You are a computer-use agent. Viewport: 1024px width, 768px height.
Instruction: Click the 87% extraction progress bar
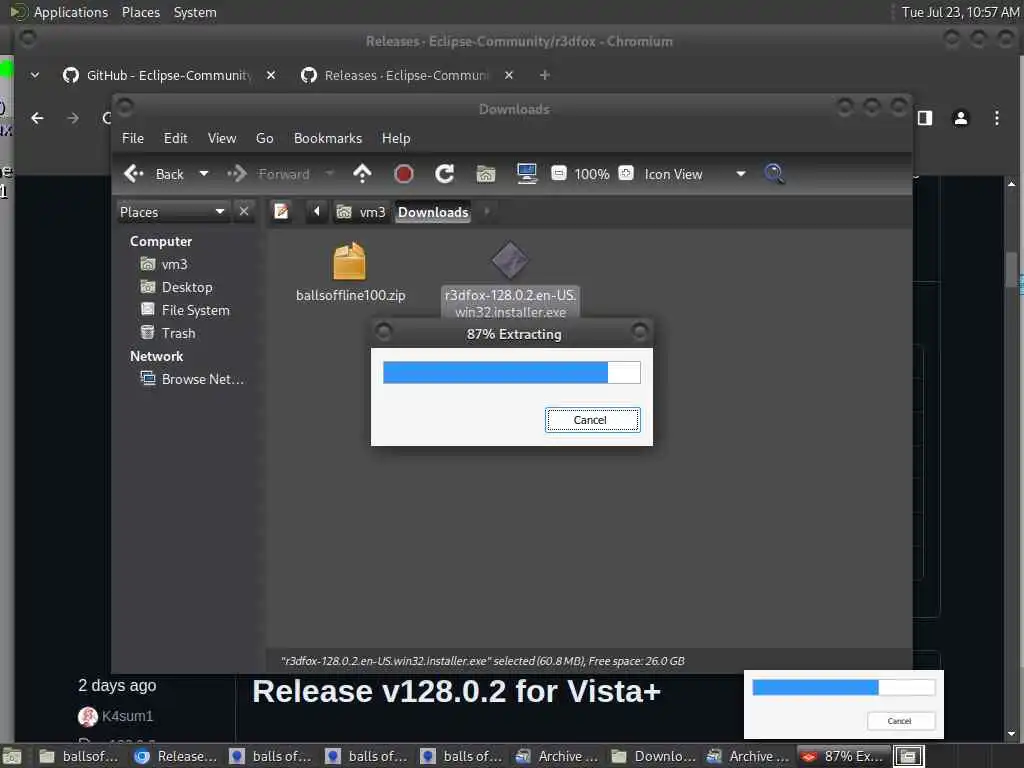(x=511, y=372)
